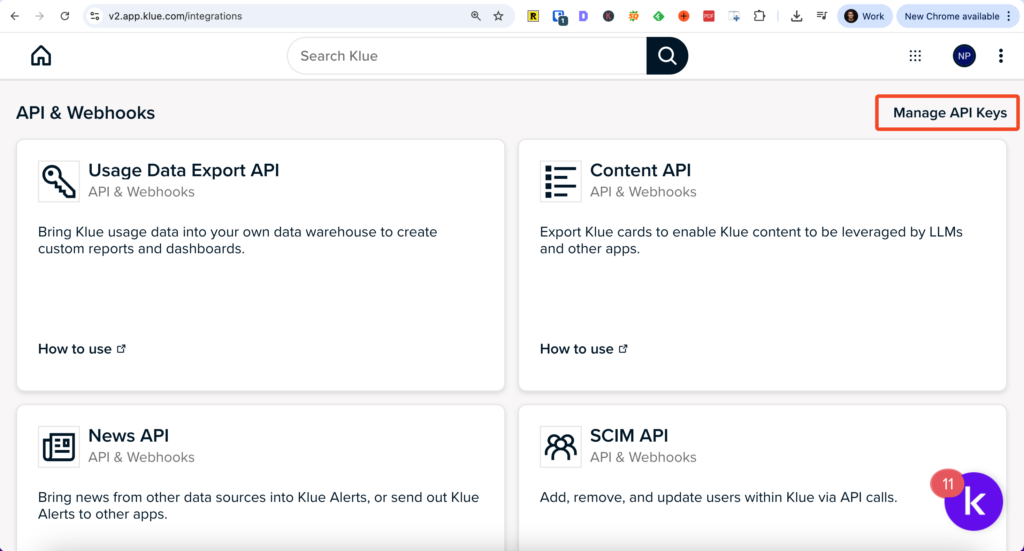Click the media control playlist icon

[x=822, y=16]
